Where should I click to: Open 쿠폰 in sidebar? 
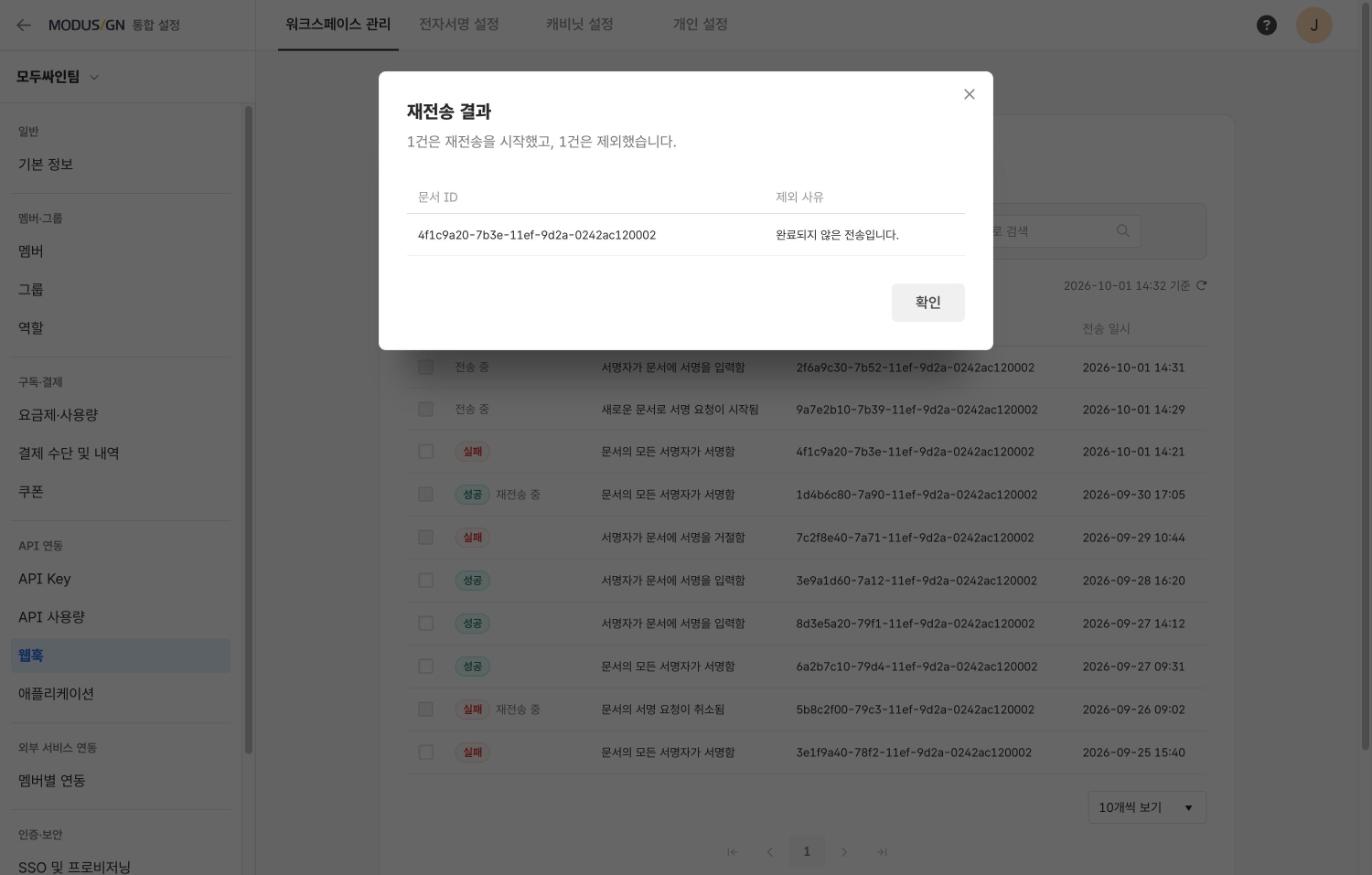coord(121,491)
